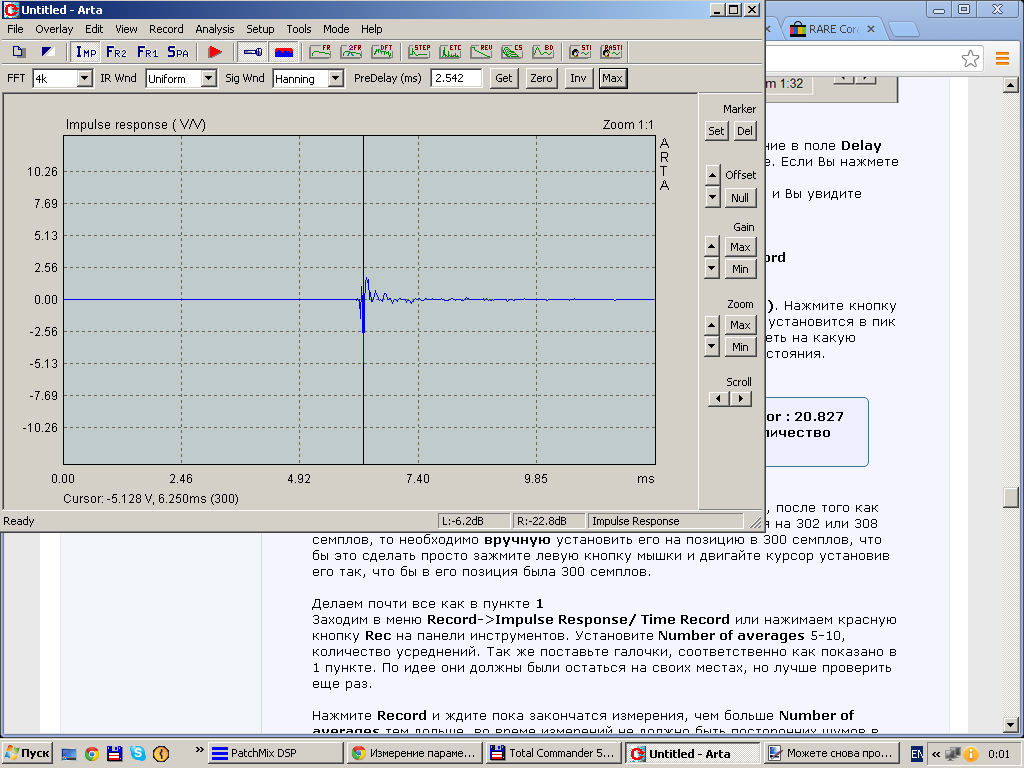
Task: Open ETC energy-time curve tool
Action: coord(451,52)
